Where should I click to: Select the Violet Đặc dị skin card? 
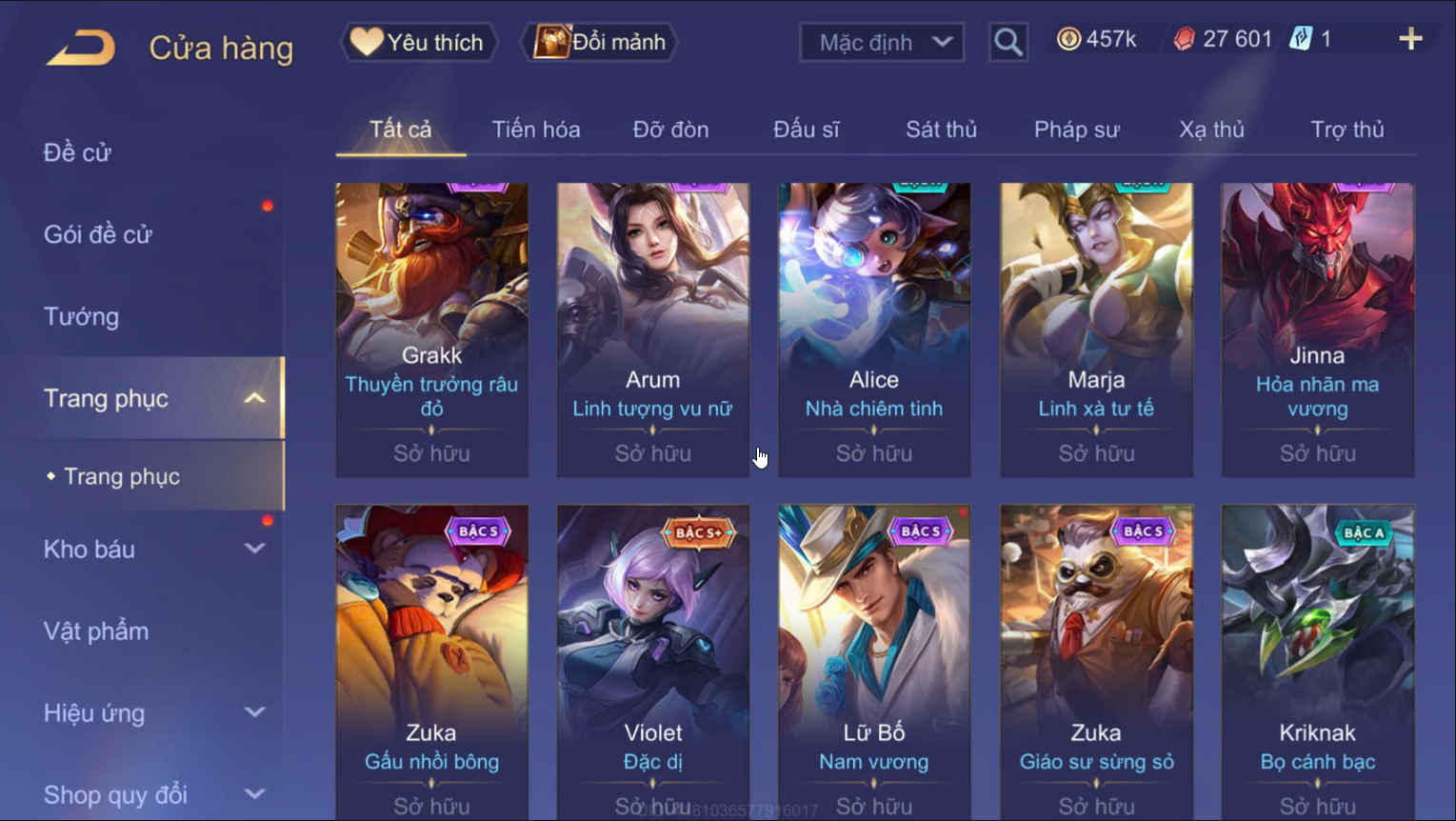click(x=653, y=662)
